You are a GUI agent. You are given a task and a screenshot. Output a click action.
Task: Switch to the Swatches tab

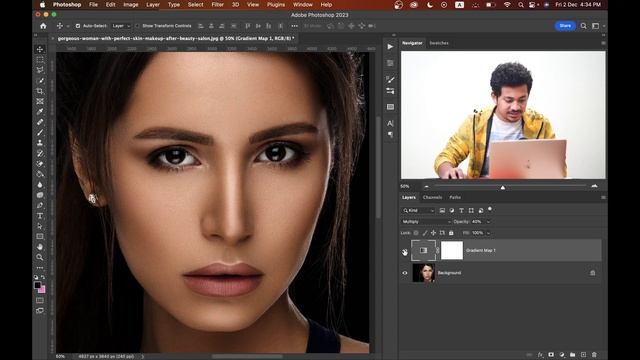pyautogui.click(x=439, y=43)
